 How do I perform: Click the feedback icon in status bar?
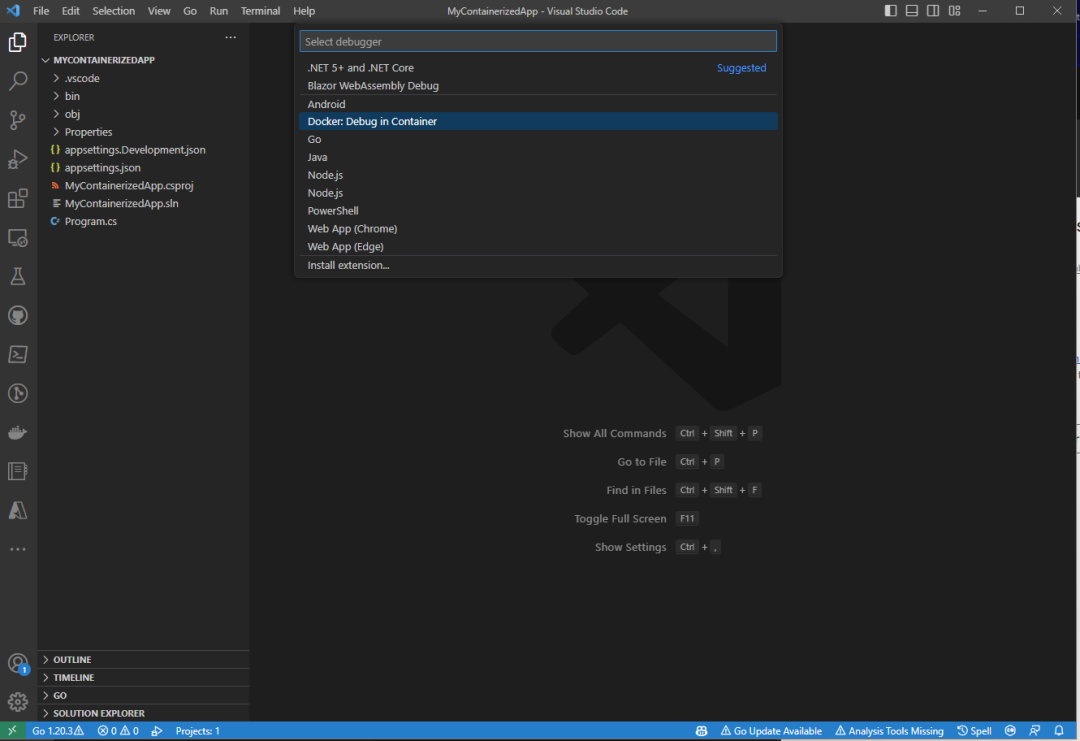click(1035, 731)
